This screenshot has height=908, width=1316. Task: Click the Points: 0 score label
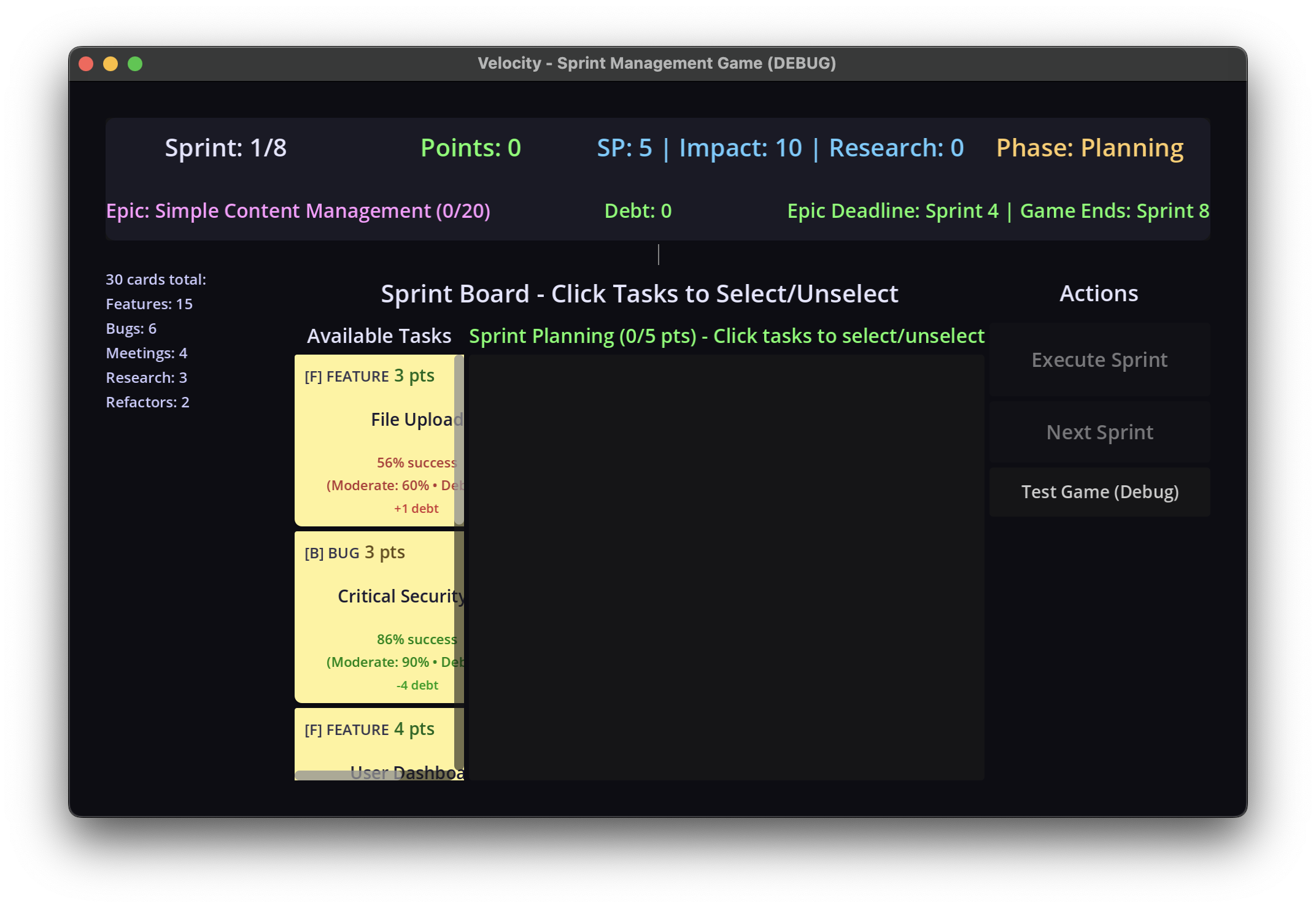[x=470, y=148]
